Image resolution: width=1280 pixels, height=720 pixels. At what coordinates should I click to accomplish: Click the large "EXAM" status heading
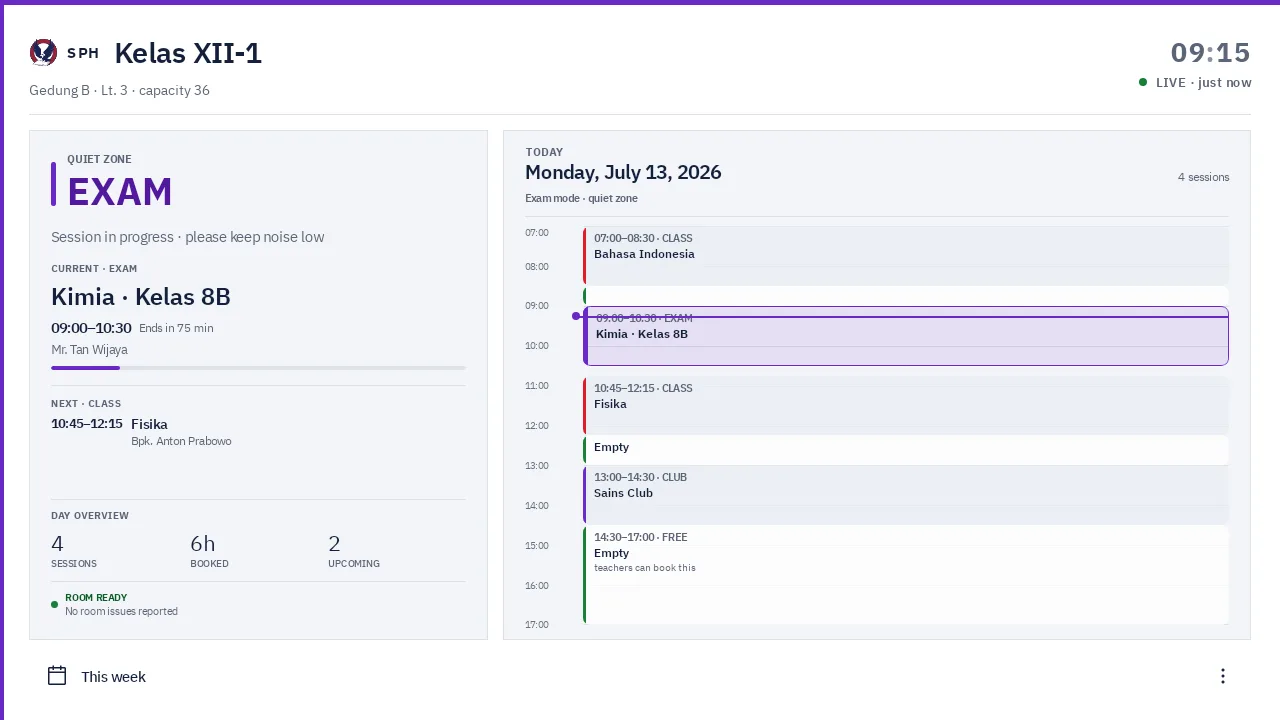pos(120,192)
